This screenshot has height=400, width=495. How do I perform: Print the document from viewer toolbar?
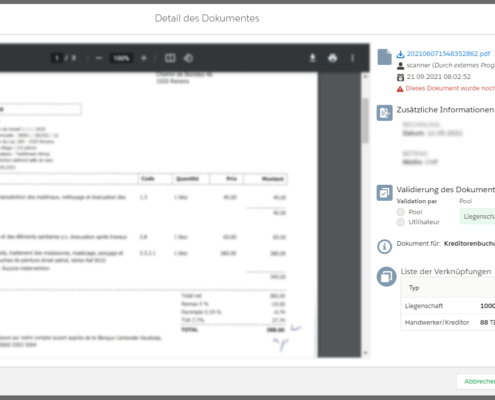tap(332, 58)
